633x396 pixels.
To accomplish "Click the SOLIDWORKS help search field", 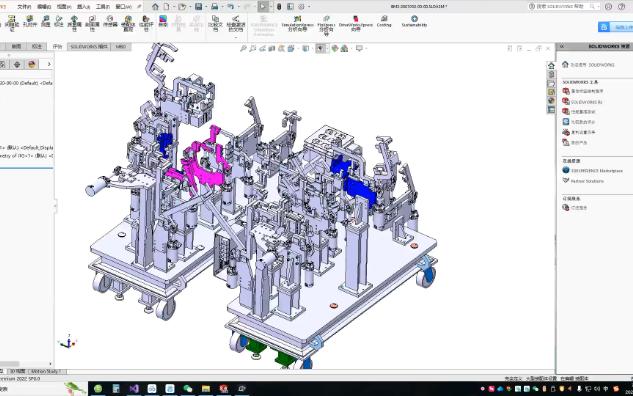I will click(564, 6).
